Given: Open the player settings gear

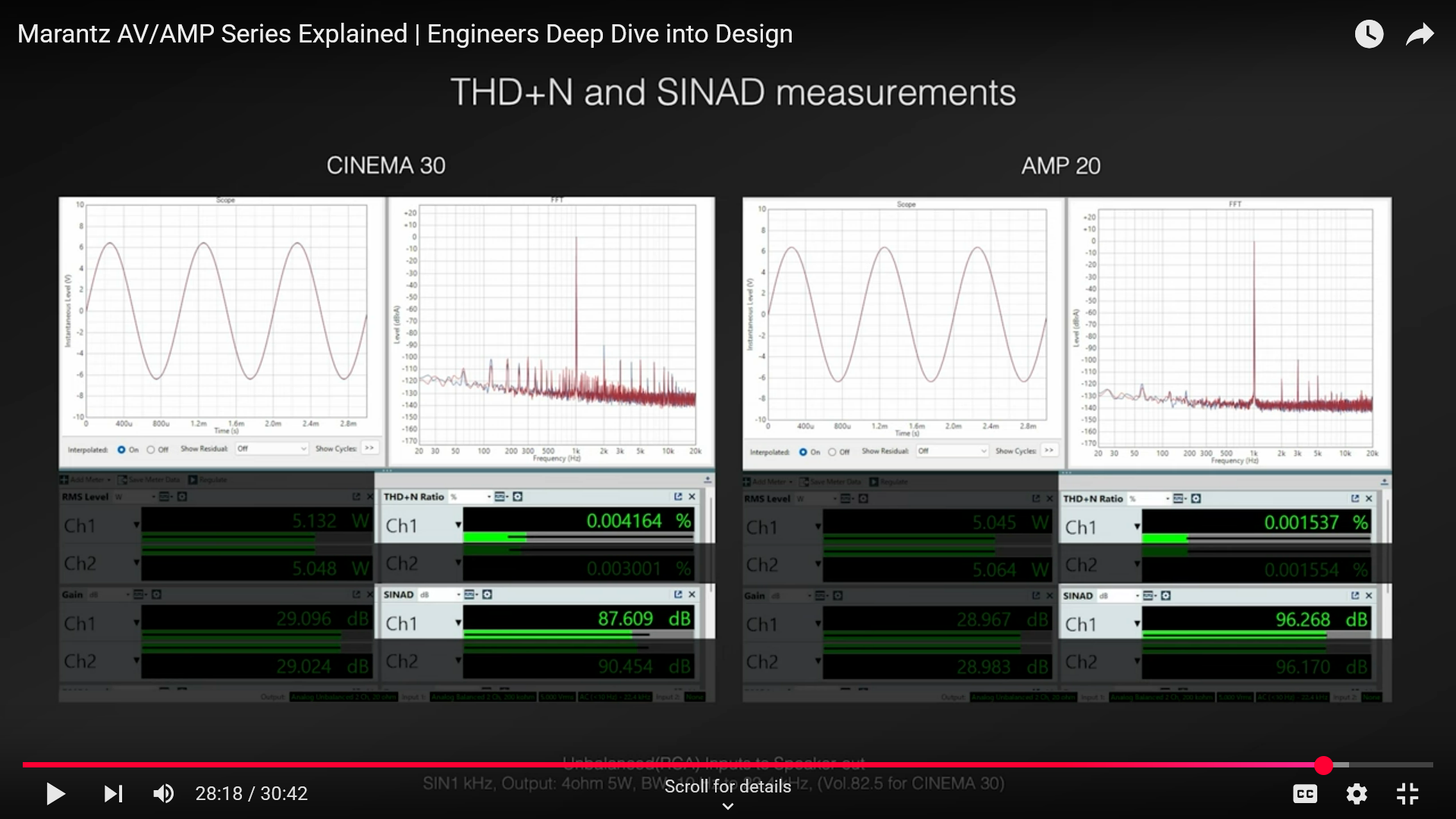Looking at the screenshot, I should pos(1356,793).
